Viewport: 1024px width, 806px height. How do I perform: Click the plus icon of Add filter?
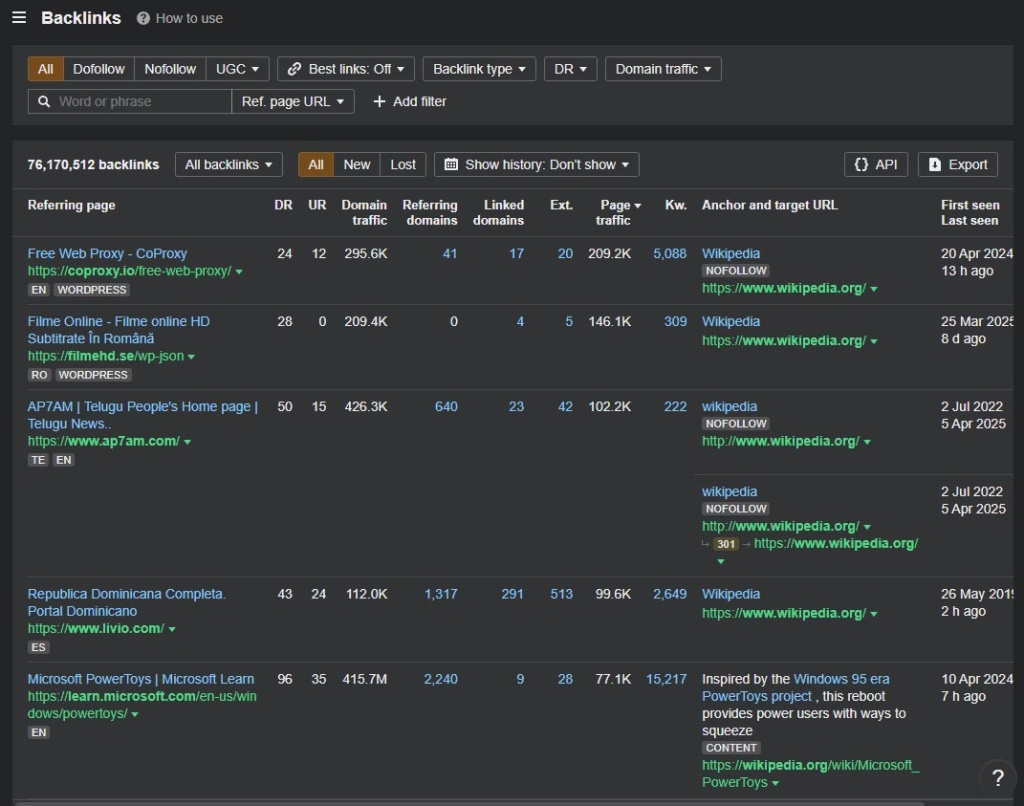click(x=379, y=101)
